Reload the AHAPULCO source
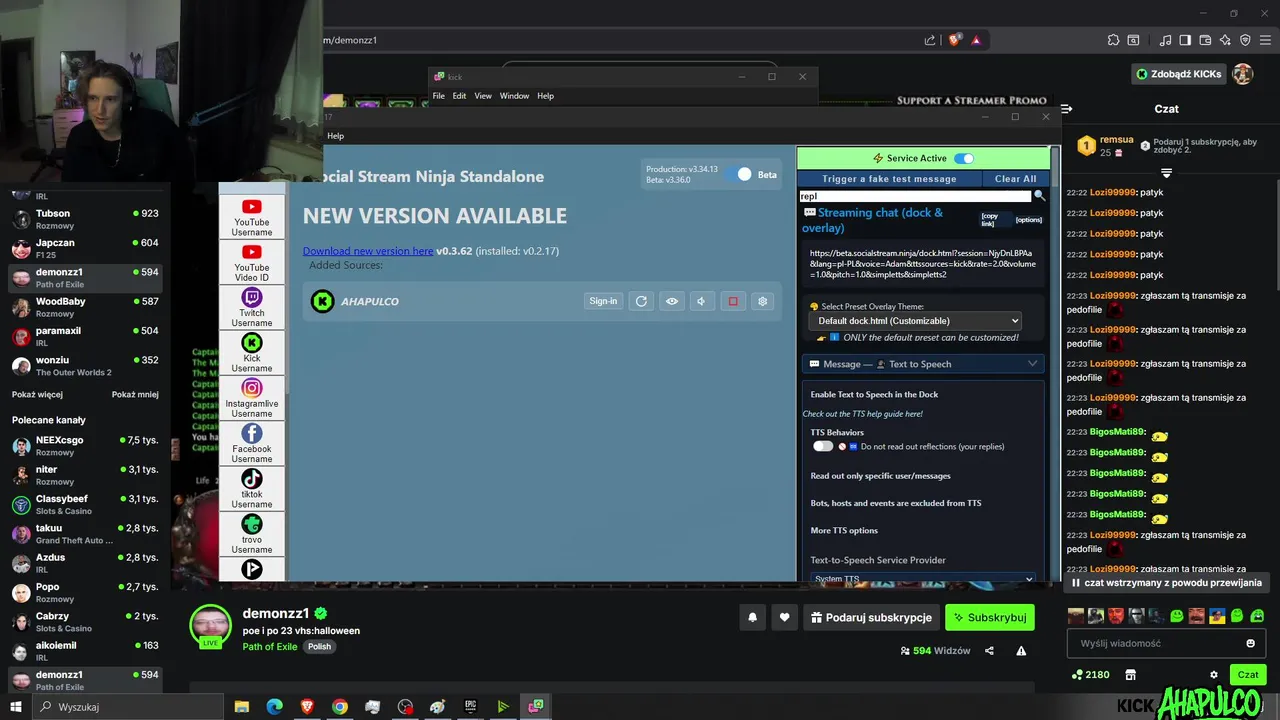The width and height of the screenshot is (1280, 720). coord(641,301)
